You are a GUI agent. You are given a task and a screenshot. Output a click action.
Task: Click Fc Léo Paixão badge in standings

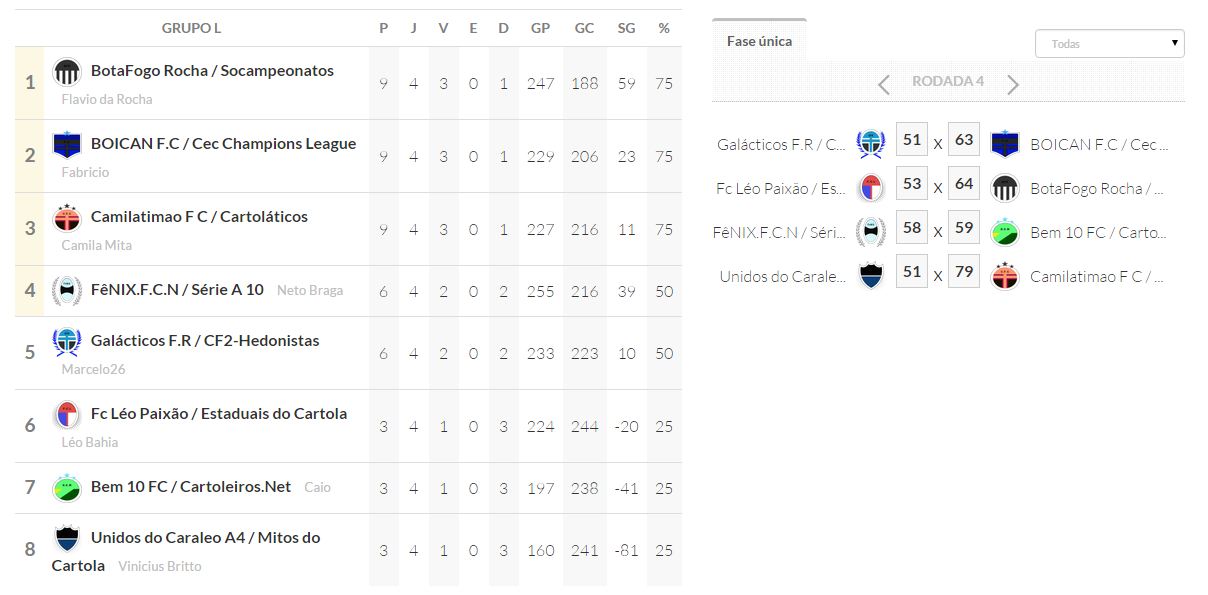click(67, 415)
